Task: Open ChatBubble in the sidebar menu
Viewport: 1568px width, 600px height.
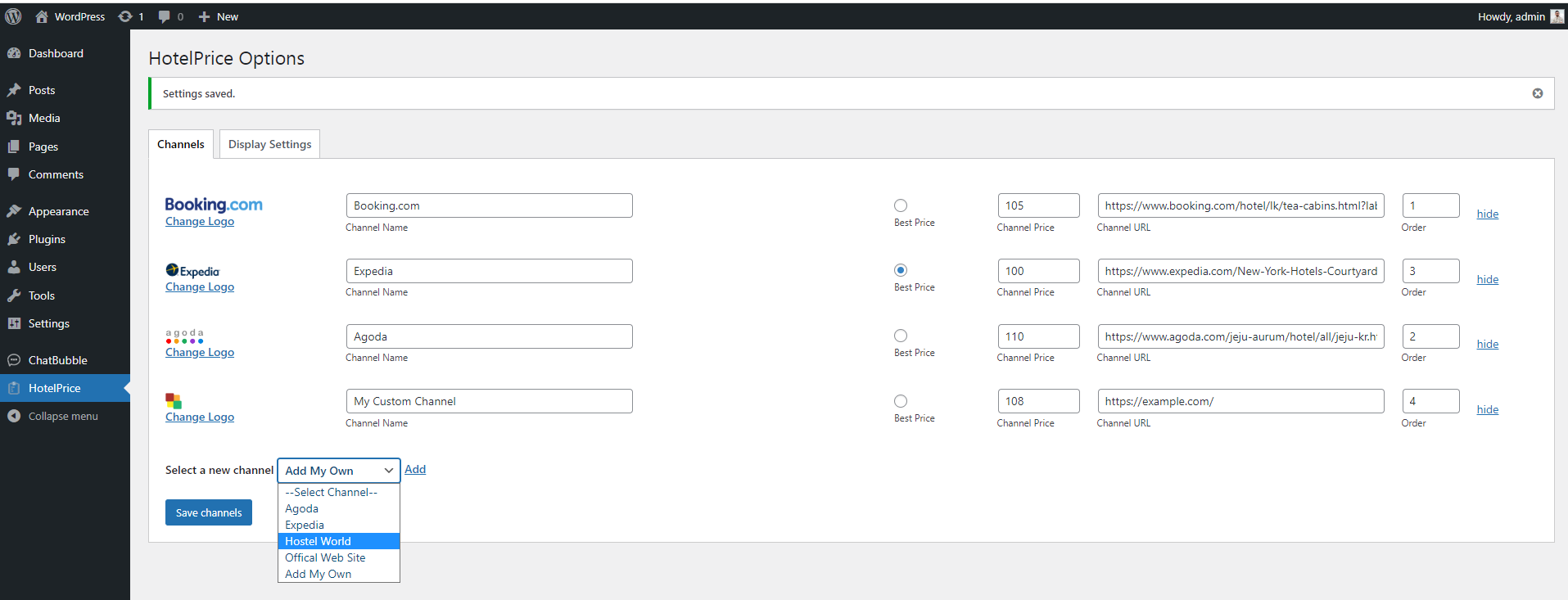Action: 57,360
